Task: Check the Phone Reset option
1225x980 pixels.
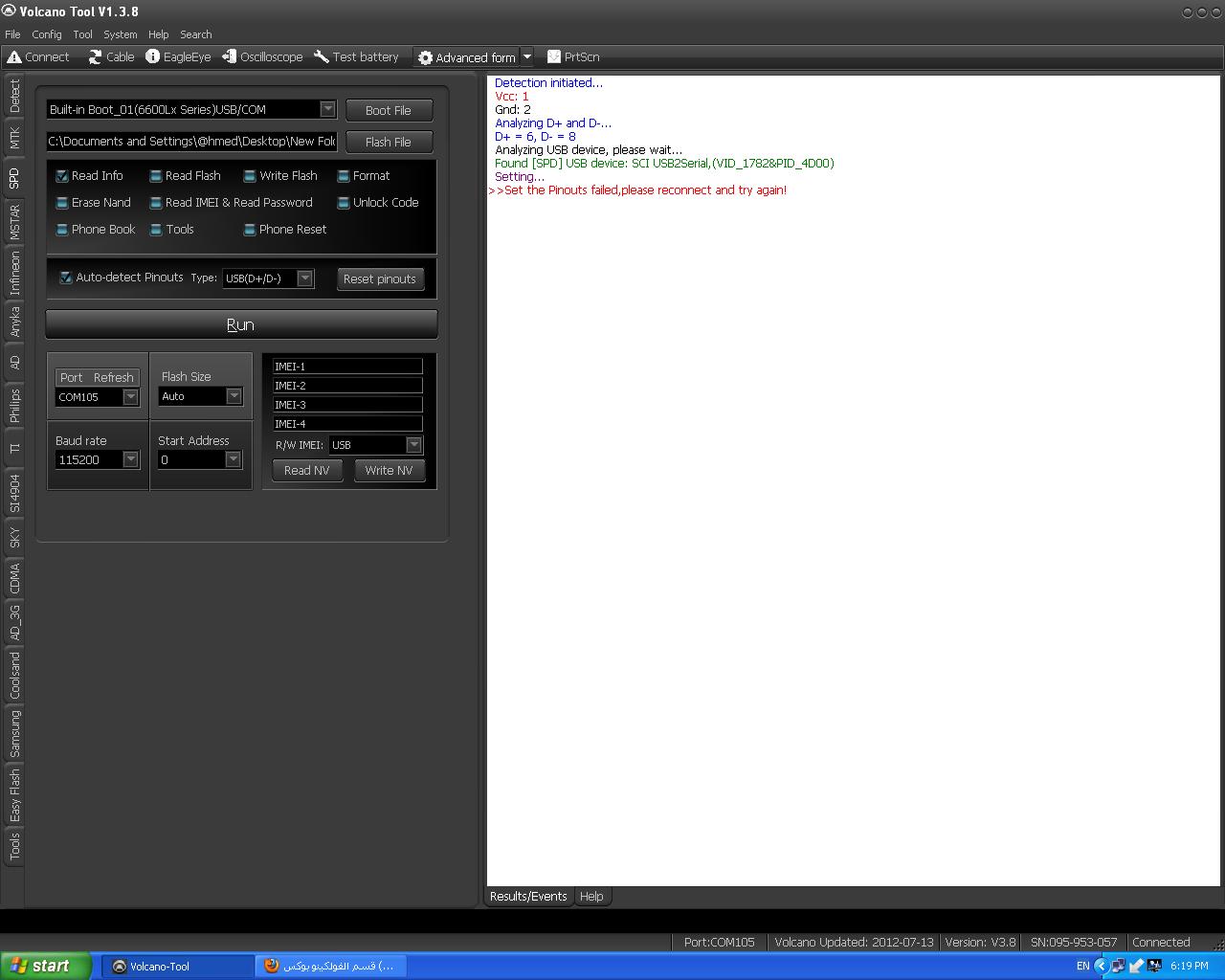Action: (250, 230)
